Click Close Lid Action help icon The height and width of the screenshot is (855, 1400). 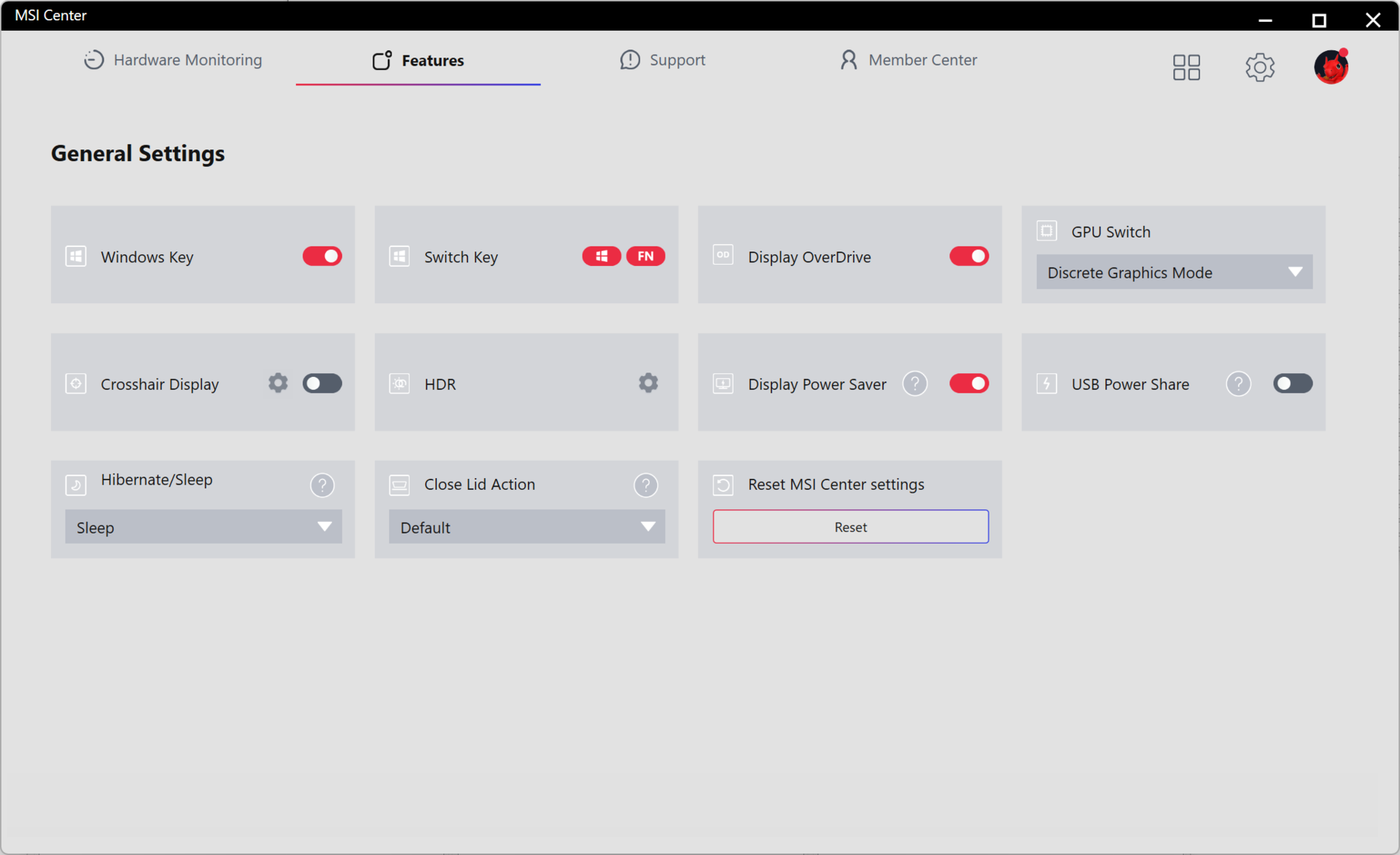click(x=645, y=485)
